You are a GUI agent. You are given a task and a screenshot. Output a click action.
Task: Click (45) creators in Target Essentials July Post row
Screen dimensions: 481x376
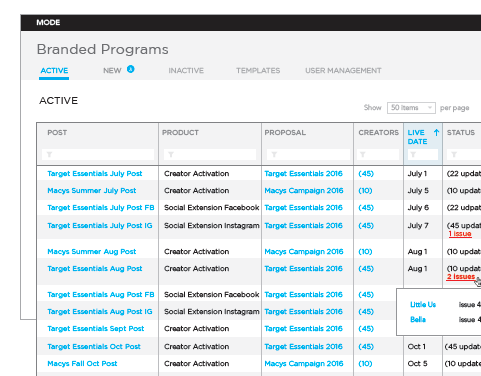tap(366, 174)
